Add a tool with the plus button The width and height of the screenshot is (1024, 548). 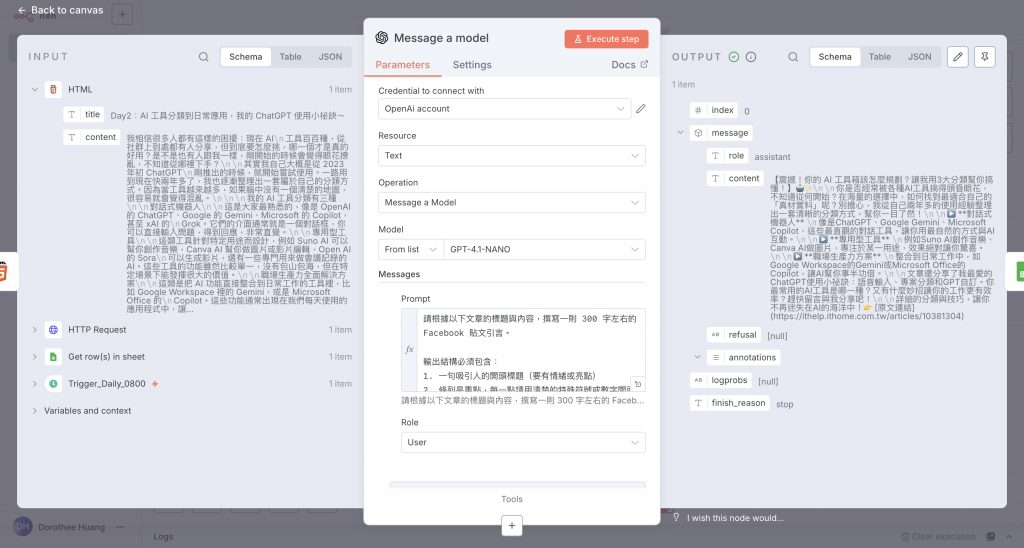tap(512, 525)
